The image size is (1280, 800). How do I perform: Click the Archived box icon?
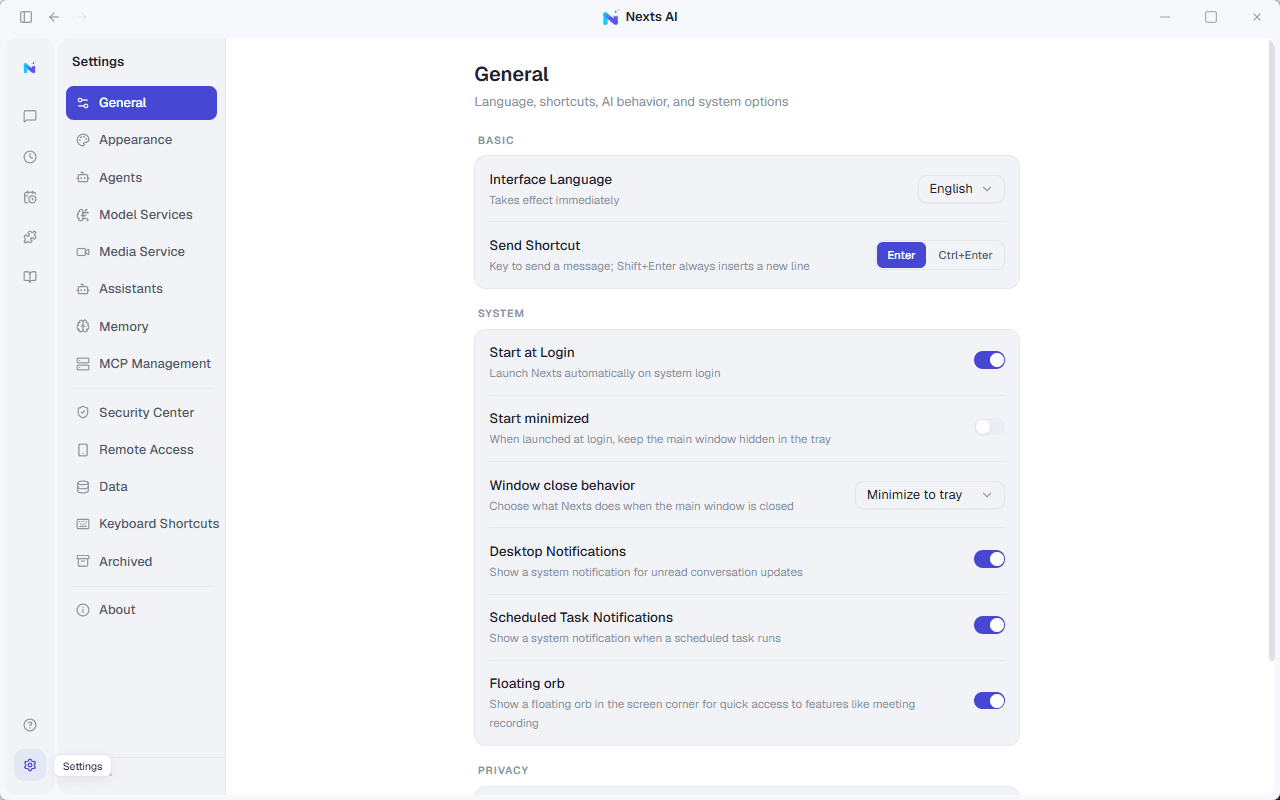83,562
